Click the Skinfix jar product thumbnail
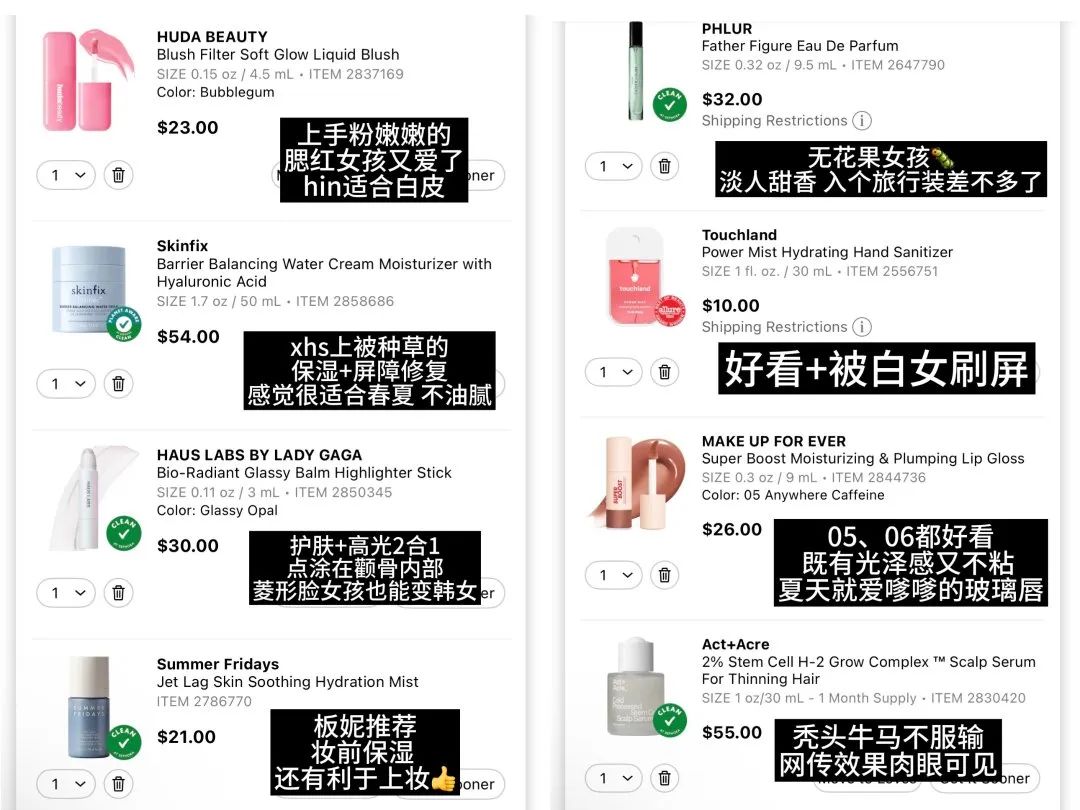 click(90, 291)
